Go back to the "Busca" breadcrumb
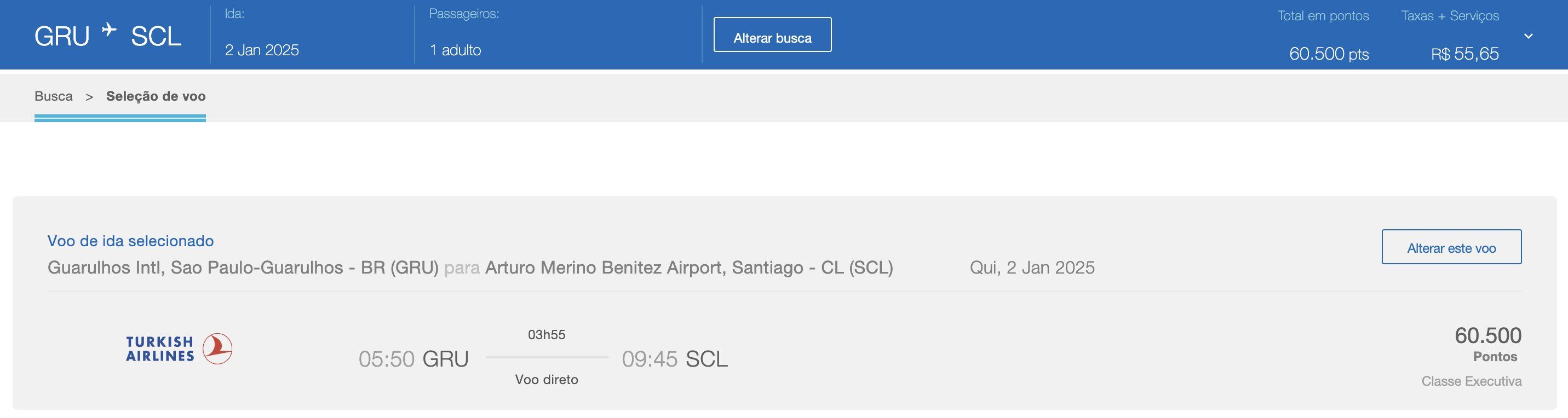The height and width of the screenshot is (418, 1568). pos(54,96)
